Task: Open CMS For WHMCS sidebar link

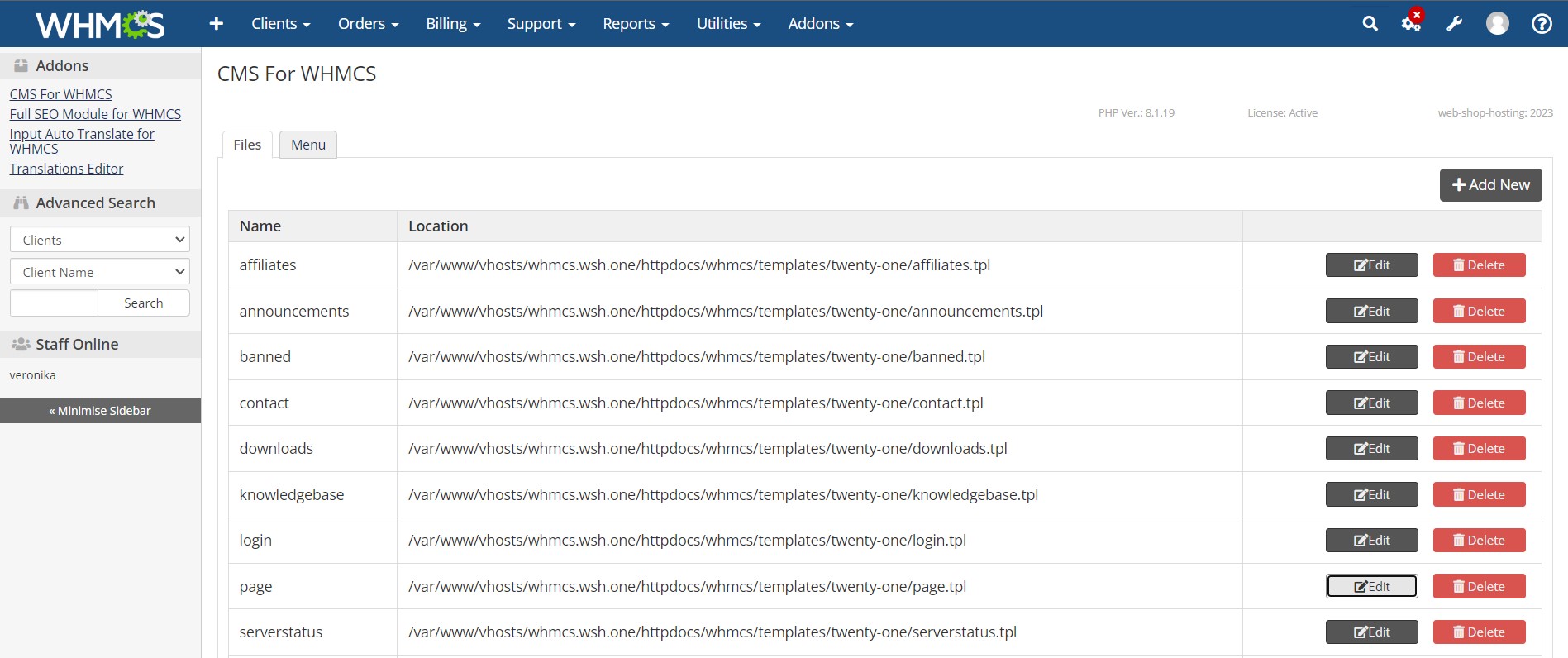Action: coord(61,94)
